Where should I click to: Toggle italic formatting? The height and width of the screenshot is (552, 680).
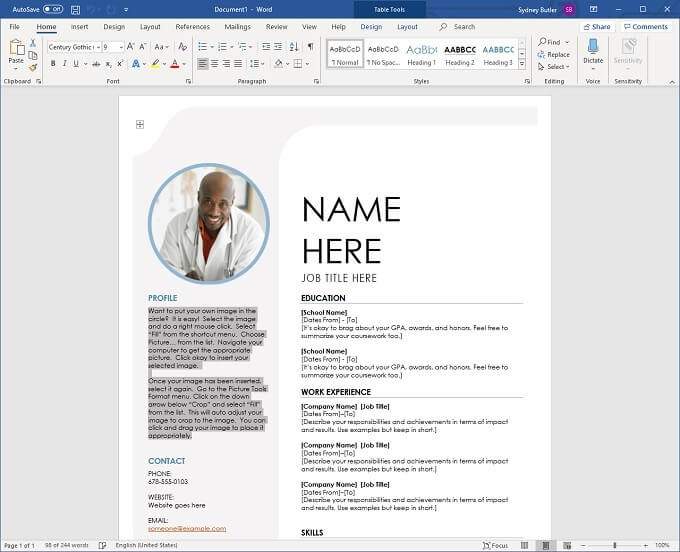[66, 64]
